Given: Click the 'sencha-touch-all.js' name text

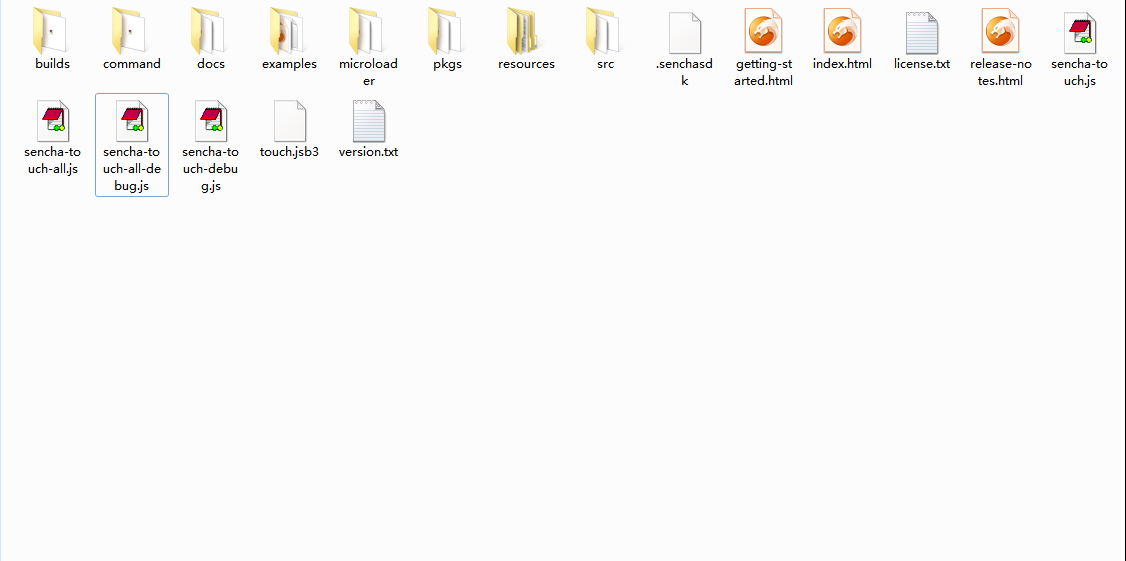Looking at the screenshot, I should pyautogui.click(x=52, y=161).
